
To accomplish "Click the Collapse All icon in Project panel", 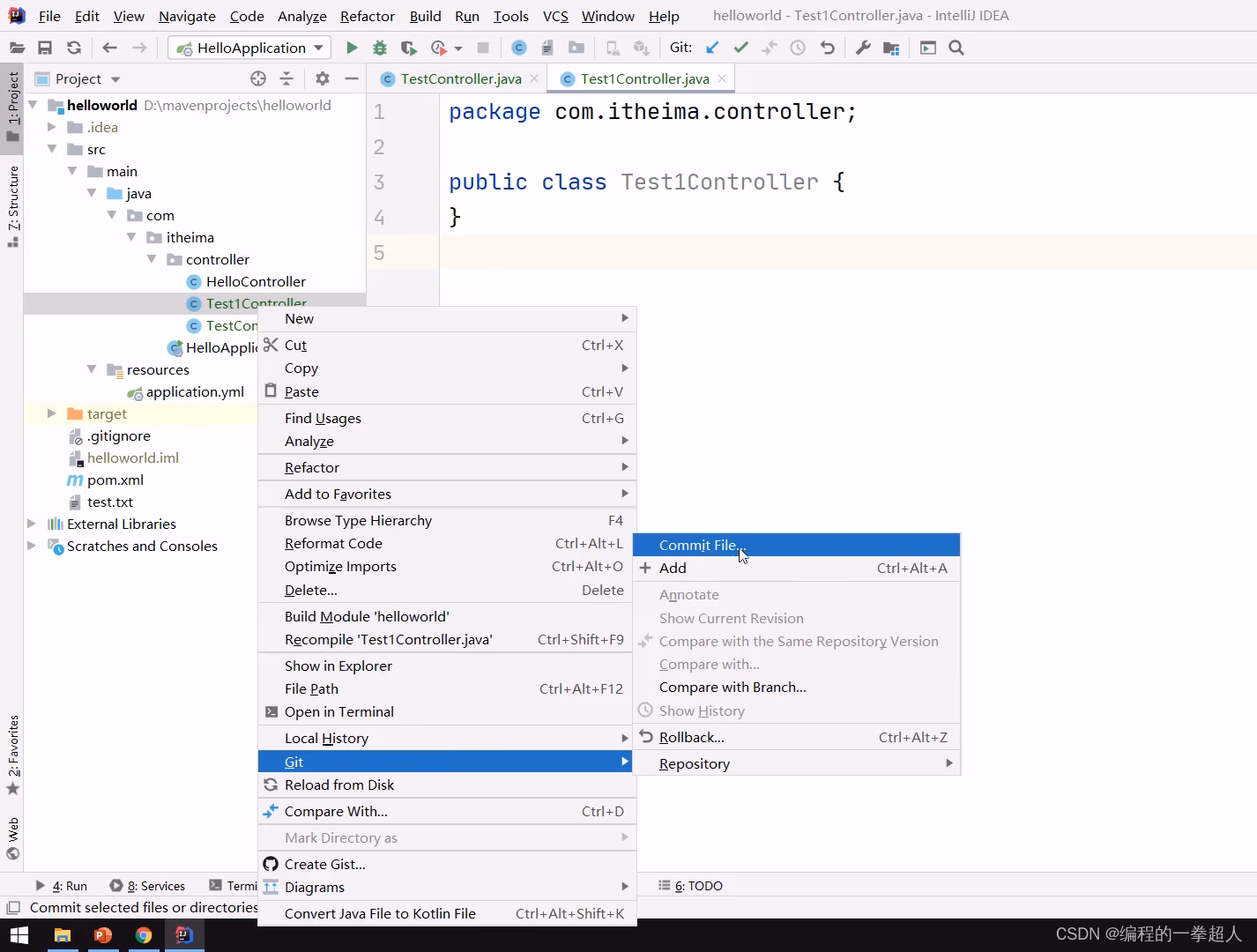I will 286,78.
